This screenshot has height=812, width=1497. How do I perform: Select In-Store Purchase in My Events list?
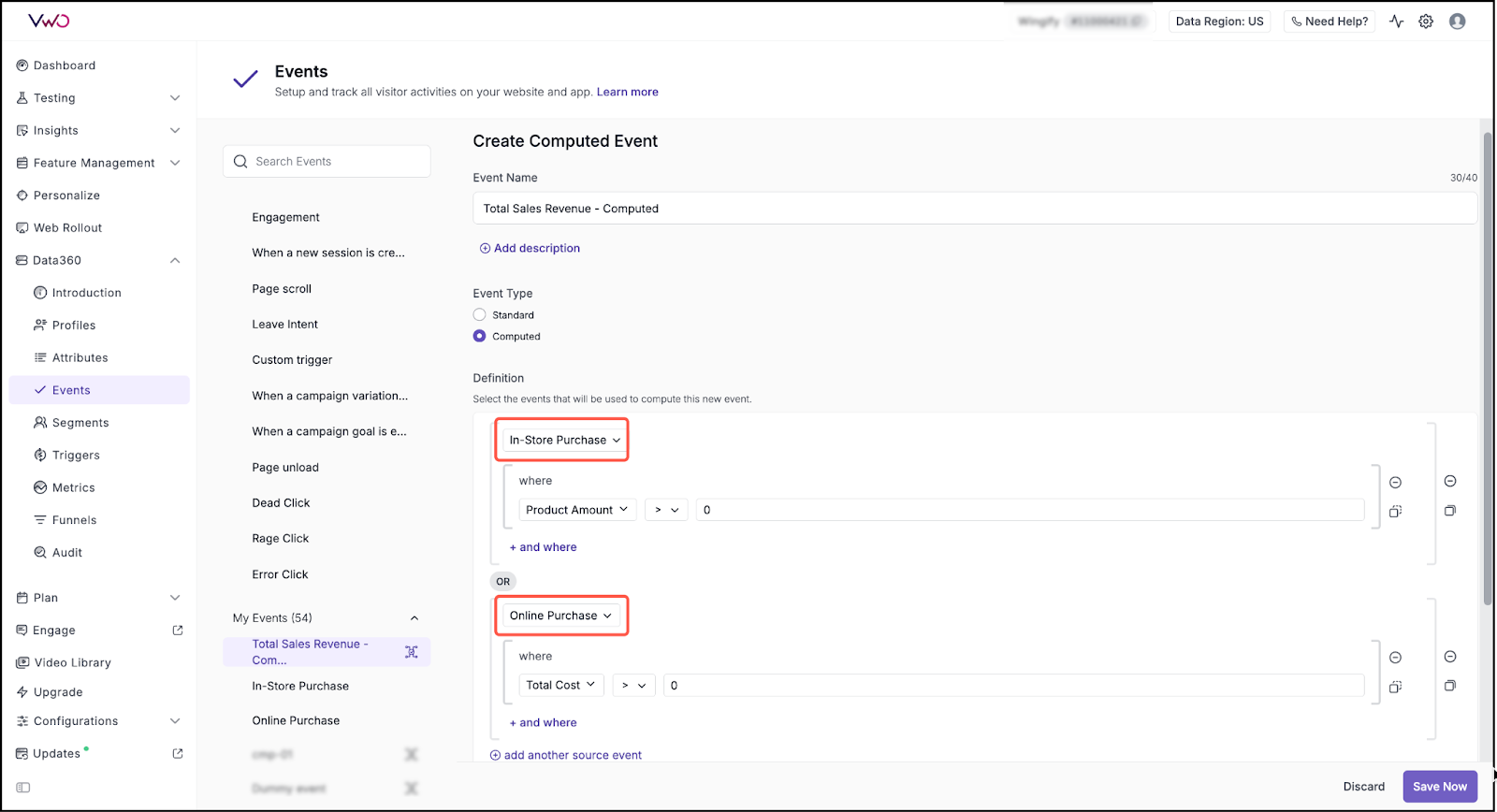pyautogui.click(x=300, y=687)
